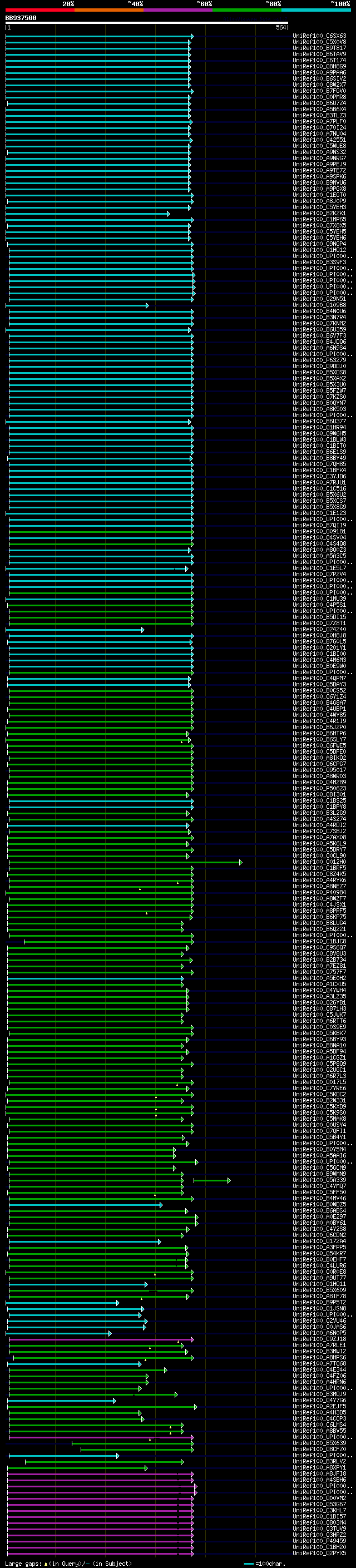This screenshot has width=356, height=1568.
Task: Click the UniRef100_B3TLZ3 label
Action: tap(319, 115)
